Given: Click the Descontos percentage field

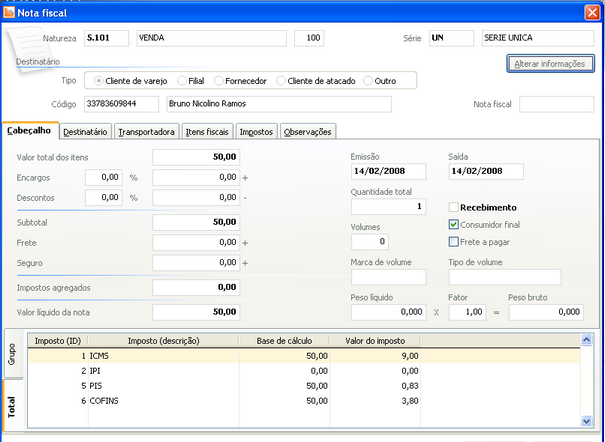Looking at the screenshot, I should coord(104,197).
